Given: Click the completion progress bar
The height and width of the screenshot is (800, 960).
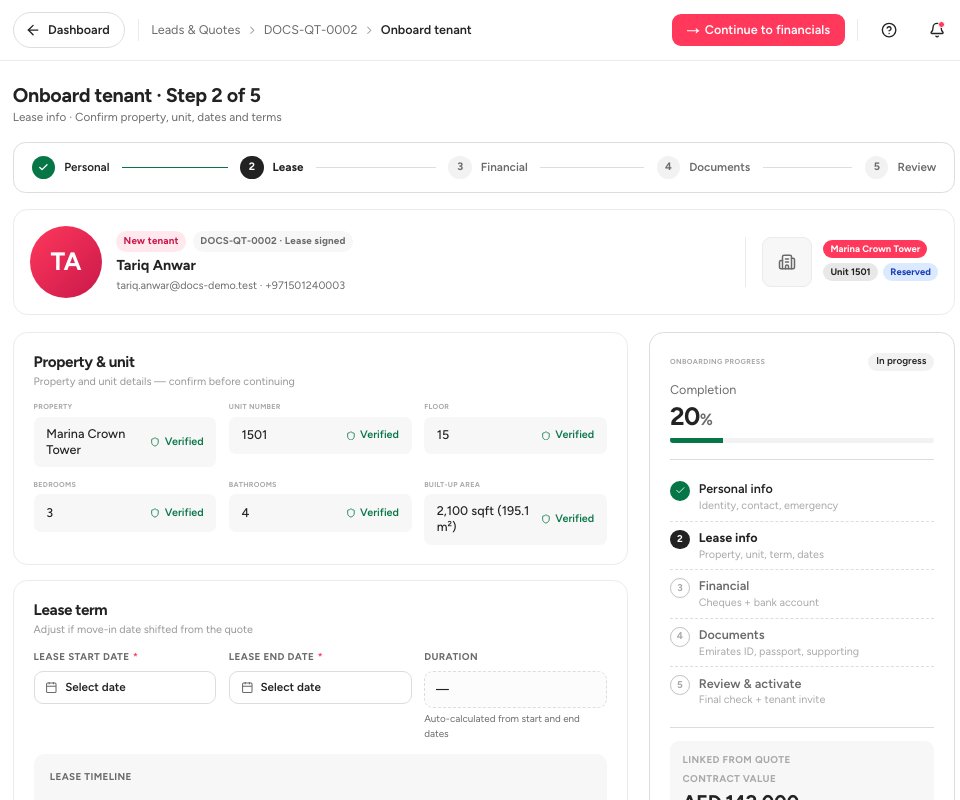Looking at the screenshot, I should (801, 440).
